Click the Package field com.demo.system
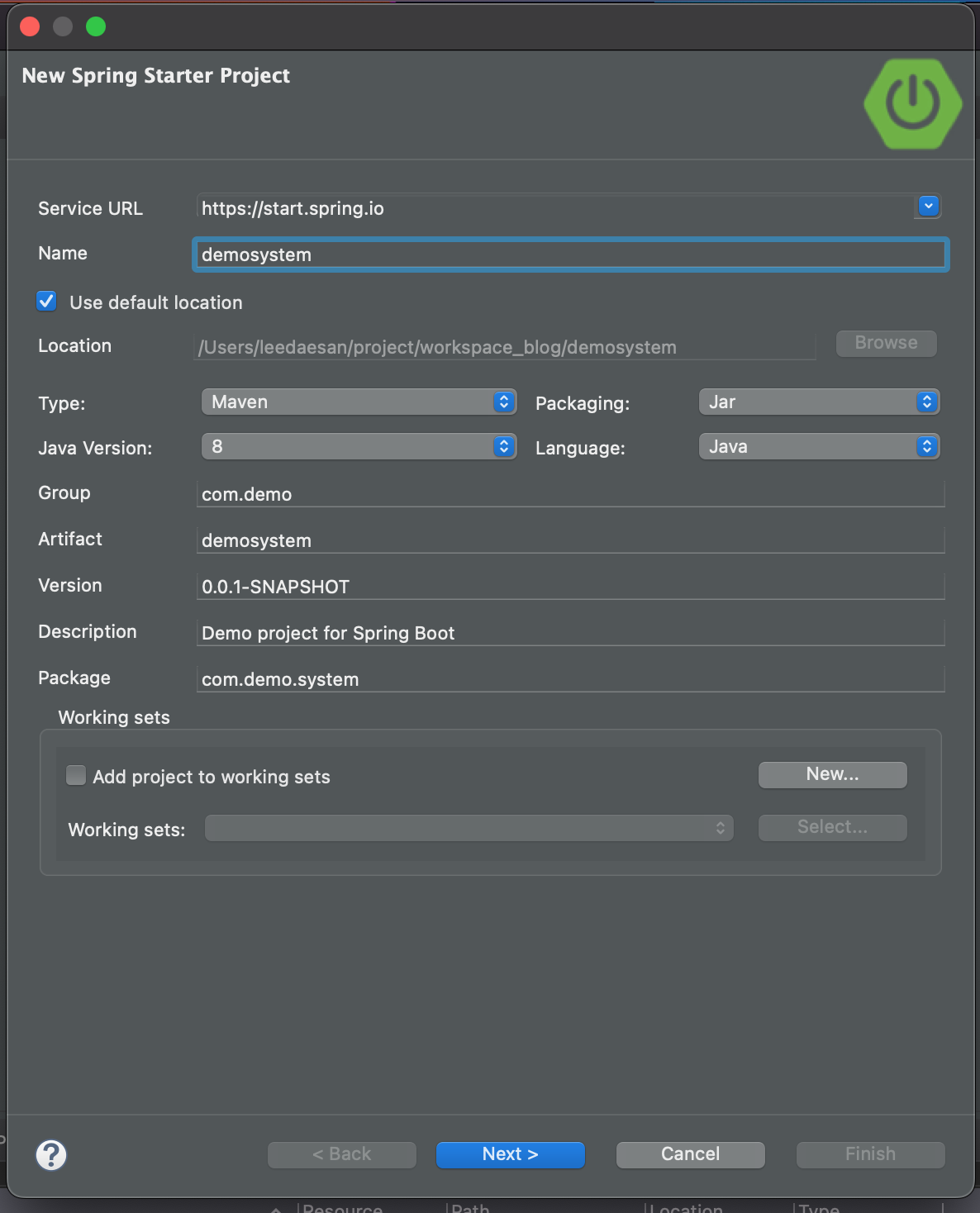Screen dimensions: 980x1213 (x=571, y=679)
